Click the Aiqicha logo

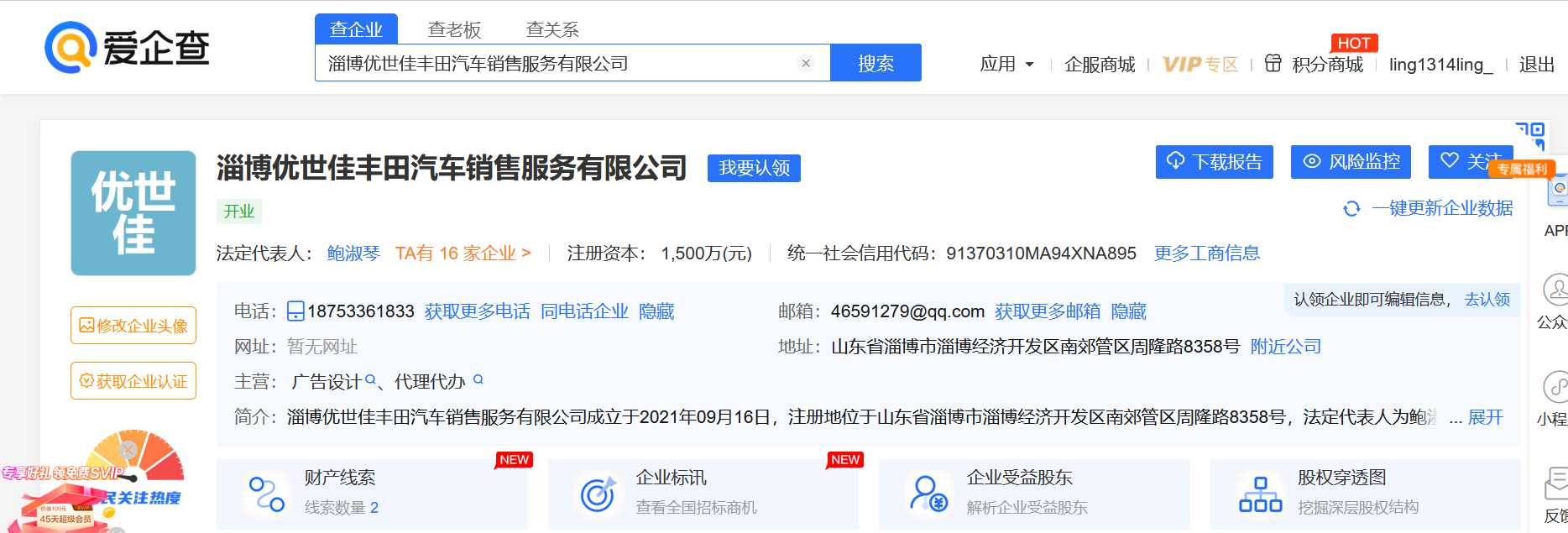click(x=127, y=48)
